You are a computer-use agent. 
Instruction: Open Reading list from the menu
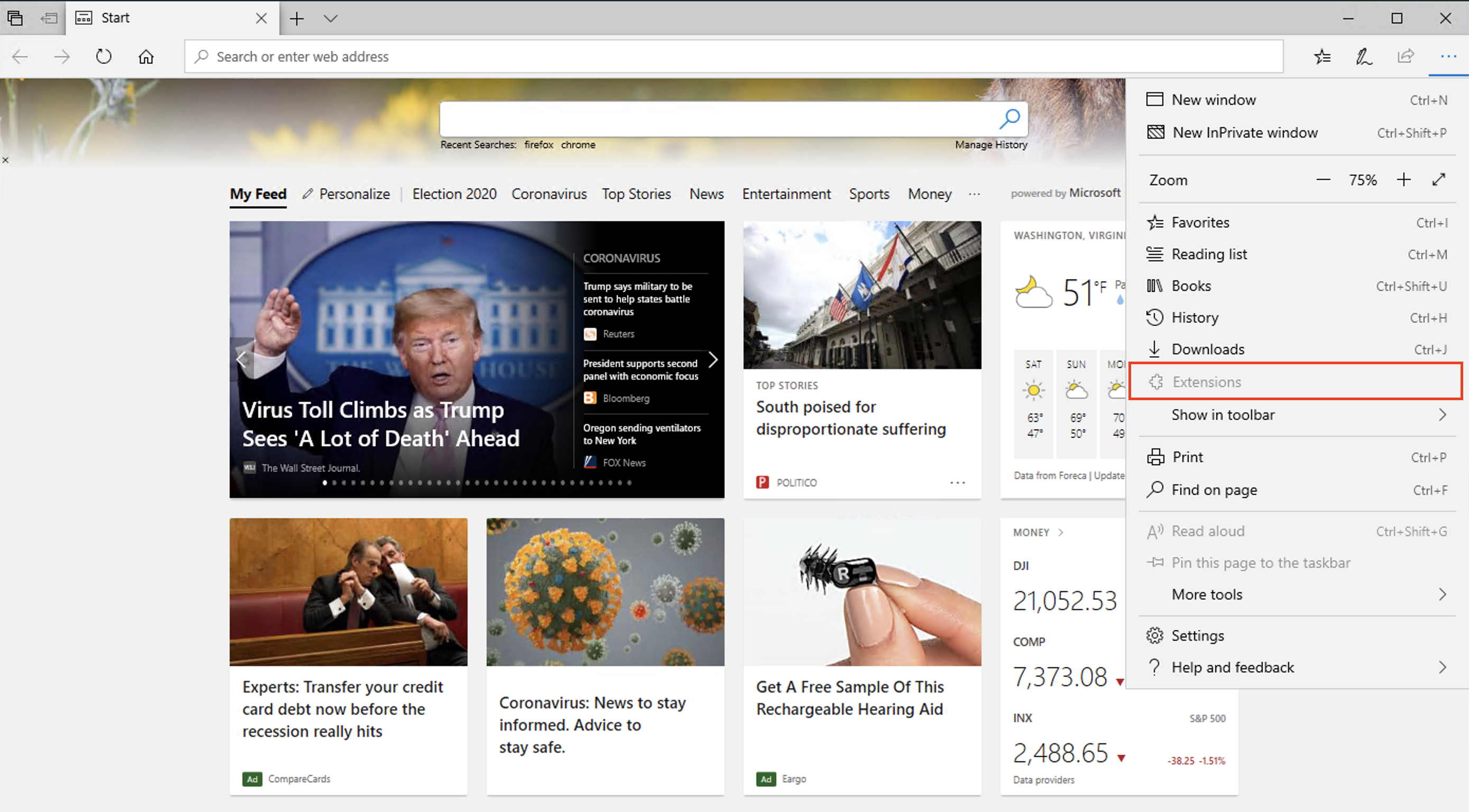(1296, 254)
